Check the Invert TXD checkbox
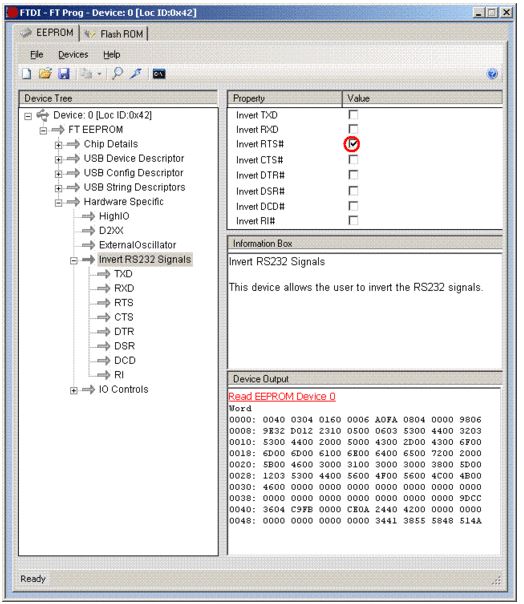The height and width of the screenshot is (604, 524). (353, 114)
